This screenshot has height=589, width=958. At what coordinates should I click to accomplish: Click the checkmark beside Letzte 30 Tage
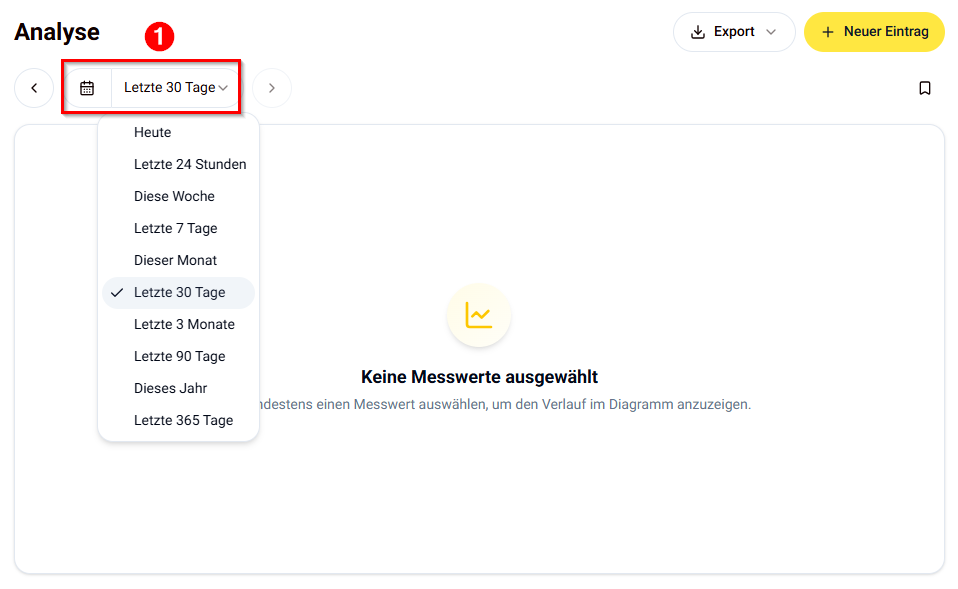tap(117, 293)
